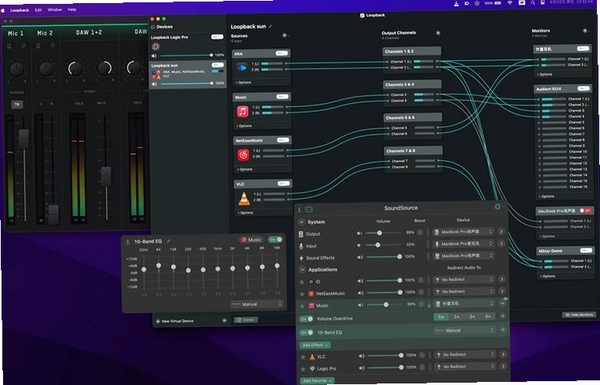Collapse the System section in SoundSource
The image size is (600, 385).
point(302,222)
